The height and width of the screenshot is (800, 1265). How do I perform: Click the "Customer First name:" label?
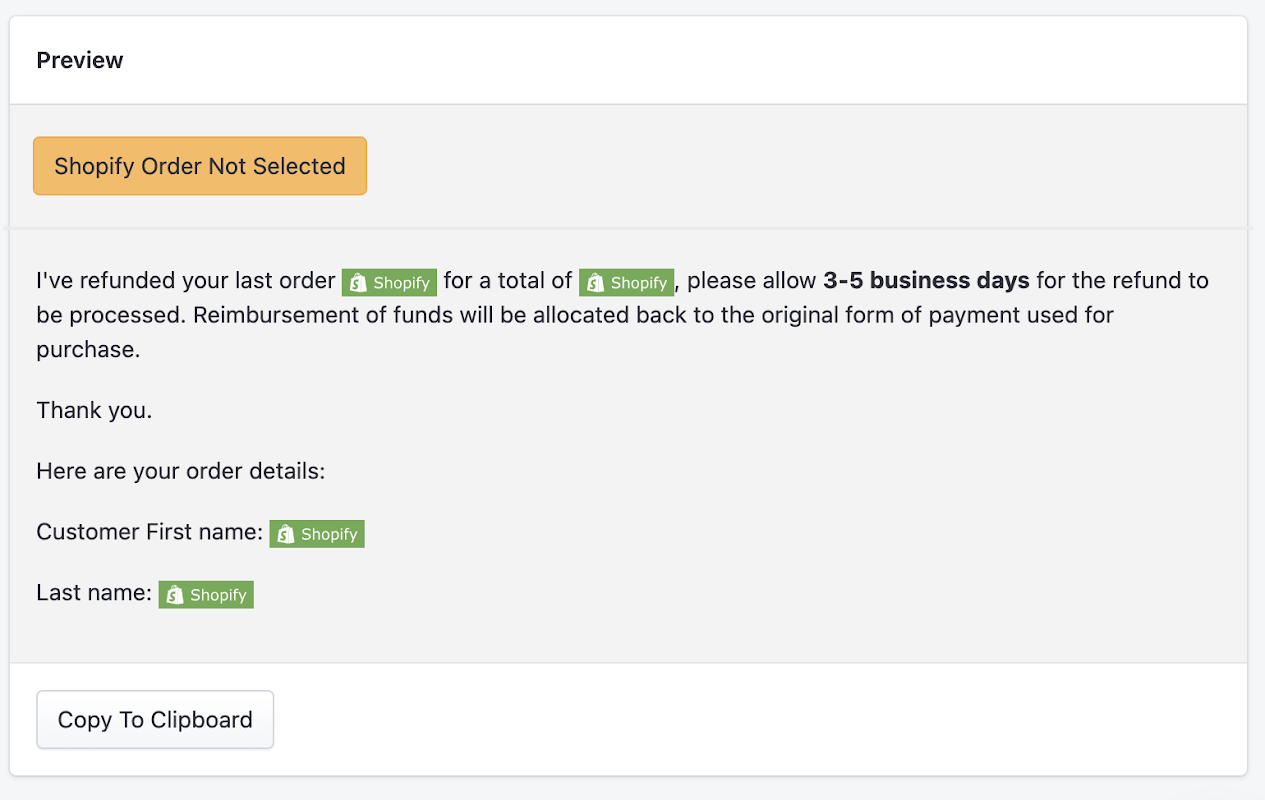coord(149,532)
